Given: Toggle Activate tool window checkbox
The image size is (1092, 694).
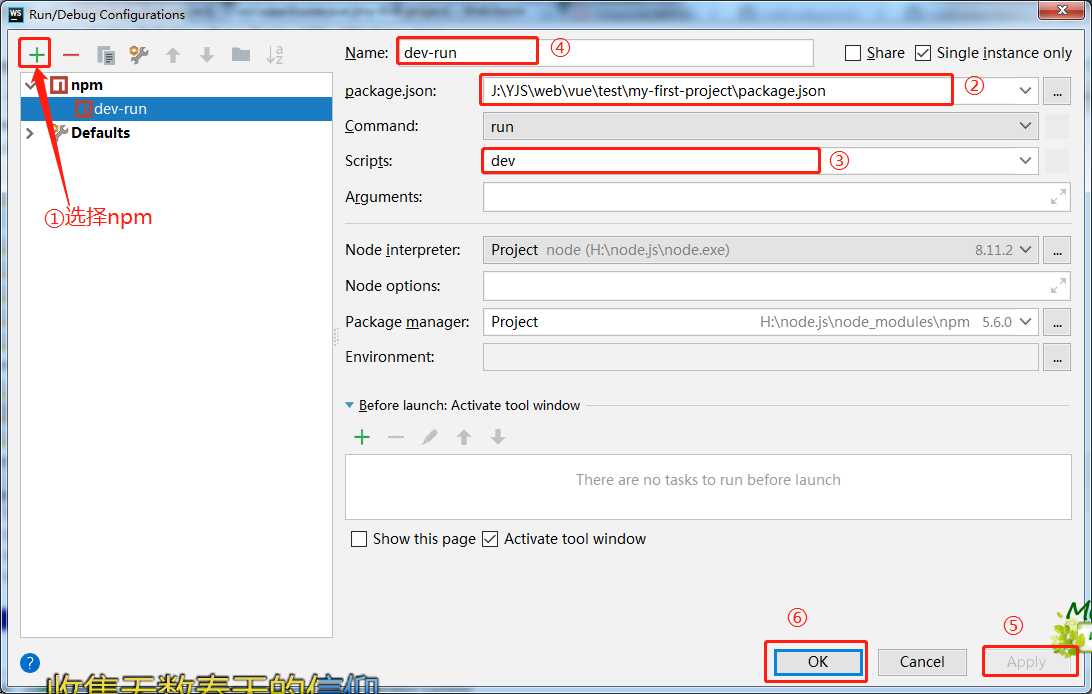Looking at the screenshot, I should [x=490, y=539].
